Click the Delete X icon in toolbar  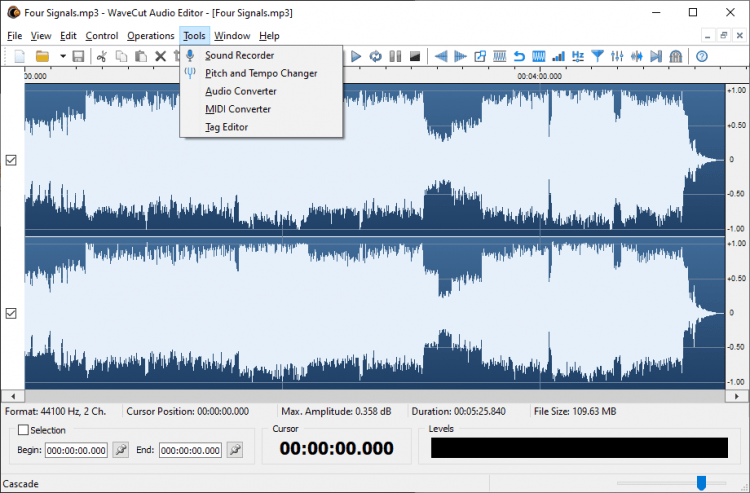(x=160, y=56)
